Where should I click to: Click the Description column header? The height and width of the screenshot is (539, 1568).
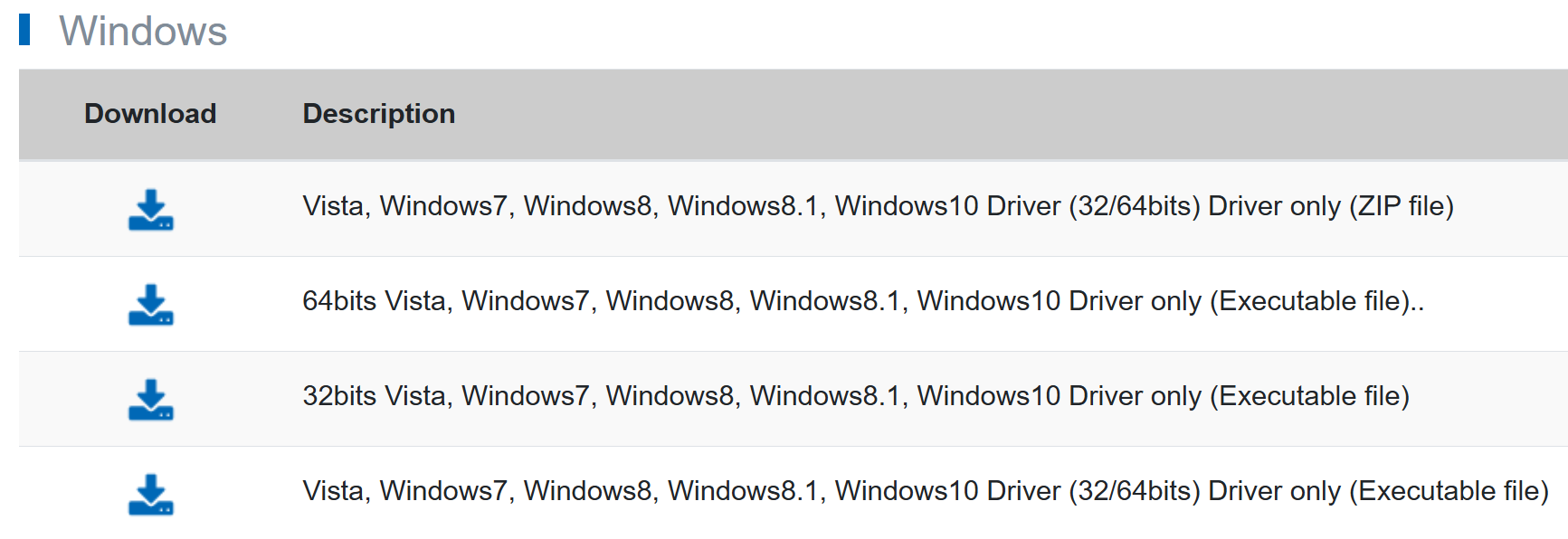[378, 114]
